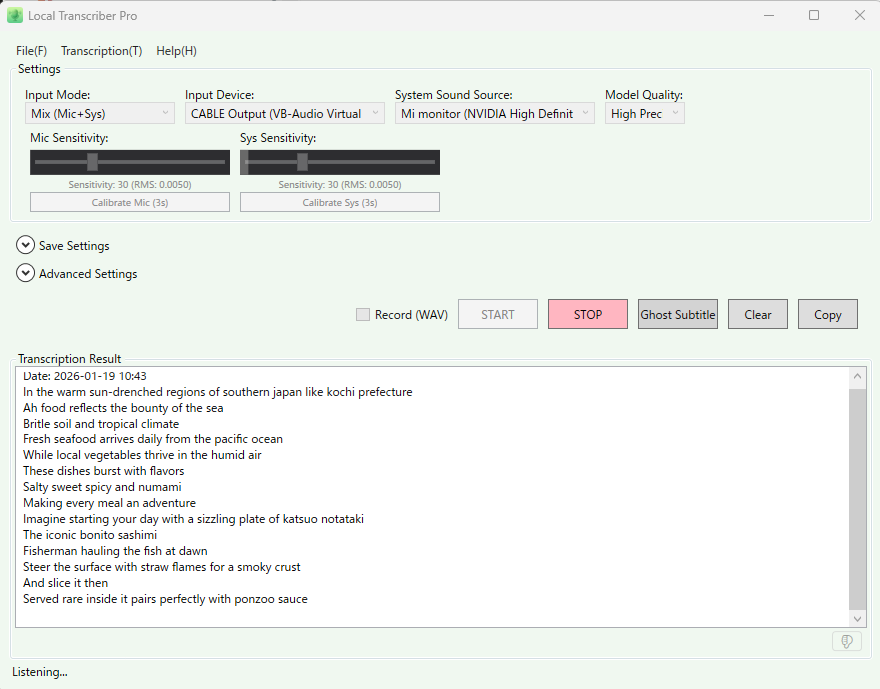Expand Save Settings chevron icon
This screenshot has width=880, height=689.
(25, 245)
